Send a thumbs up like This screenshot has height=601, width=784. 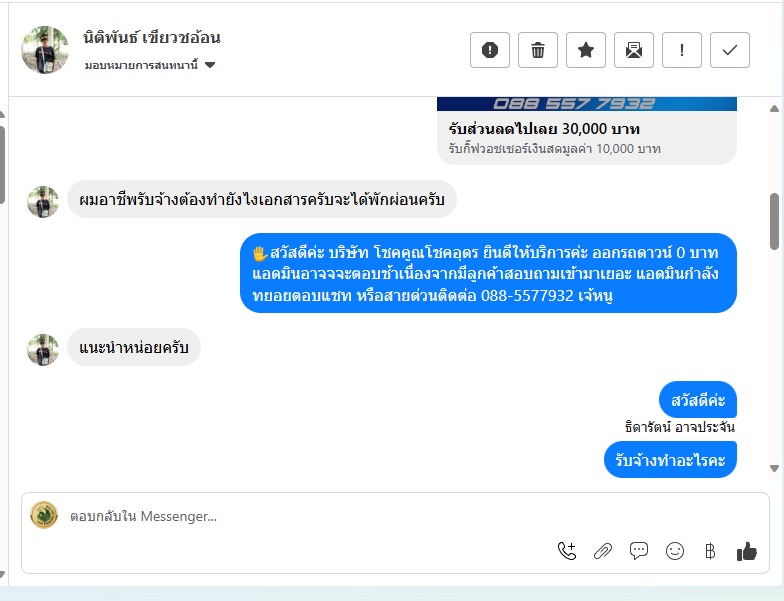pos(746,551)
